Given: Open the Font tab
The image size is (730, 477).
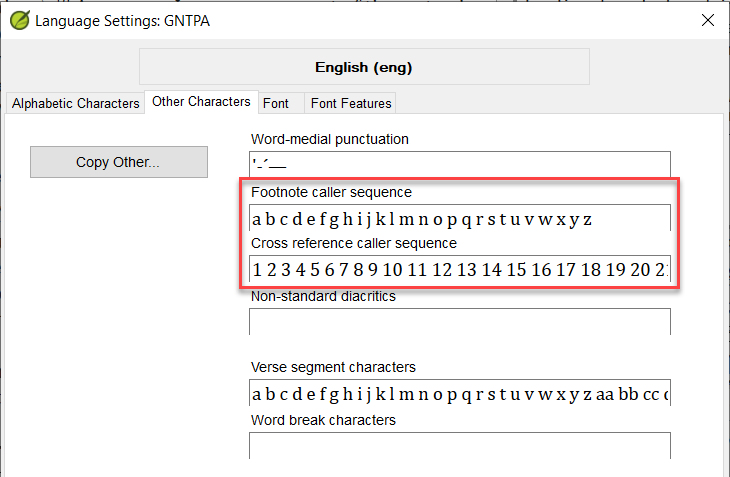Looking at the screenshot, I should [x=281, y=103].
